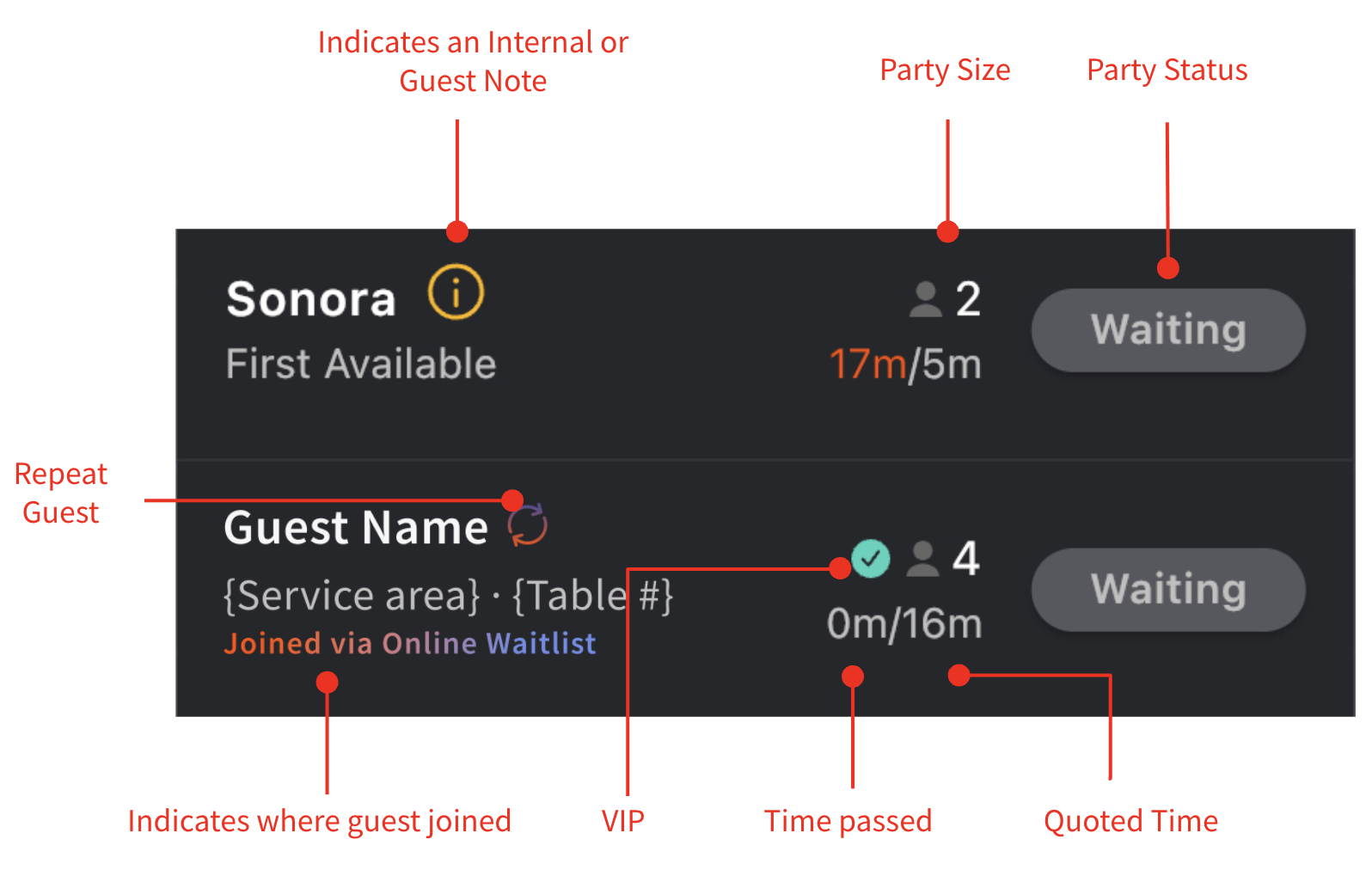Select the internal note indicator on Sonora's row
The image size is (1372, 870).
(x=456, y=295)
